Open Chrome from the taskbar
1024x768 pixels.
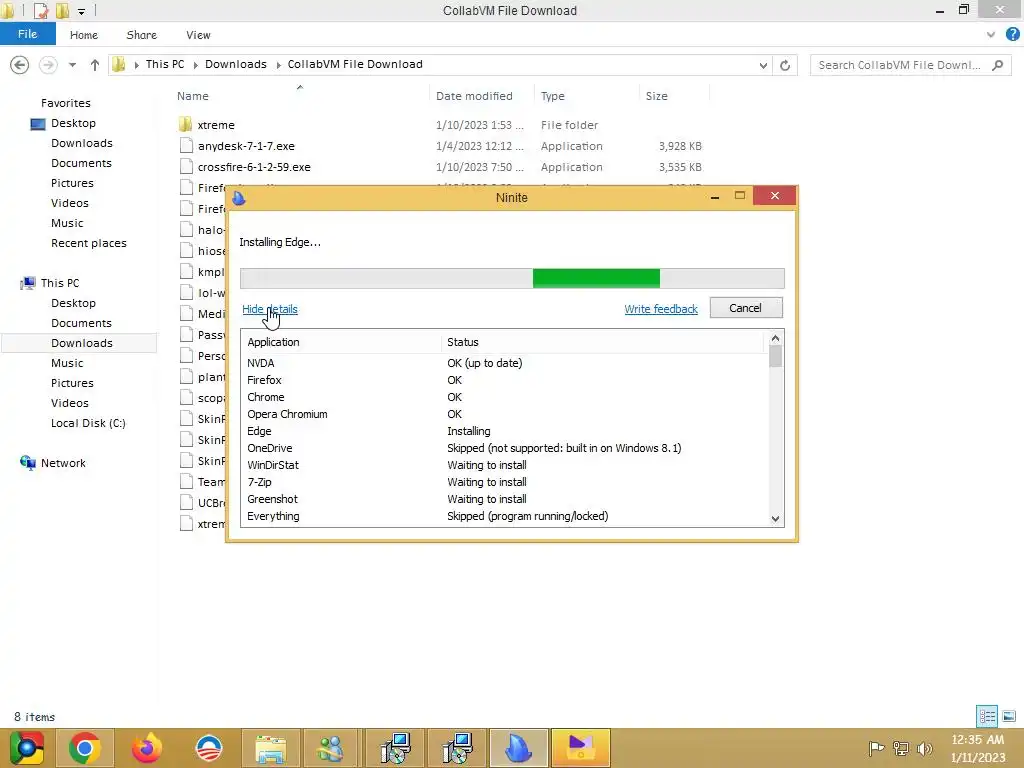tap(84, 748)
